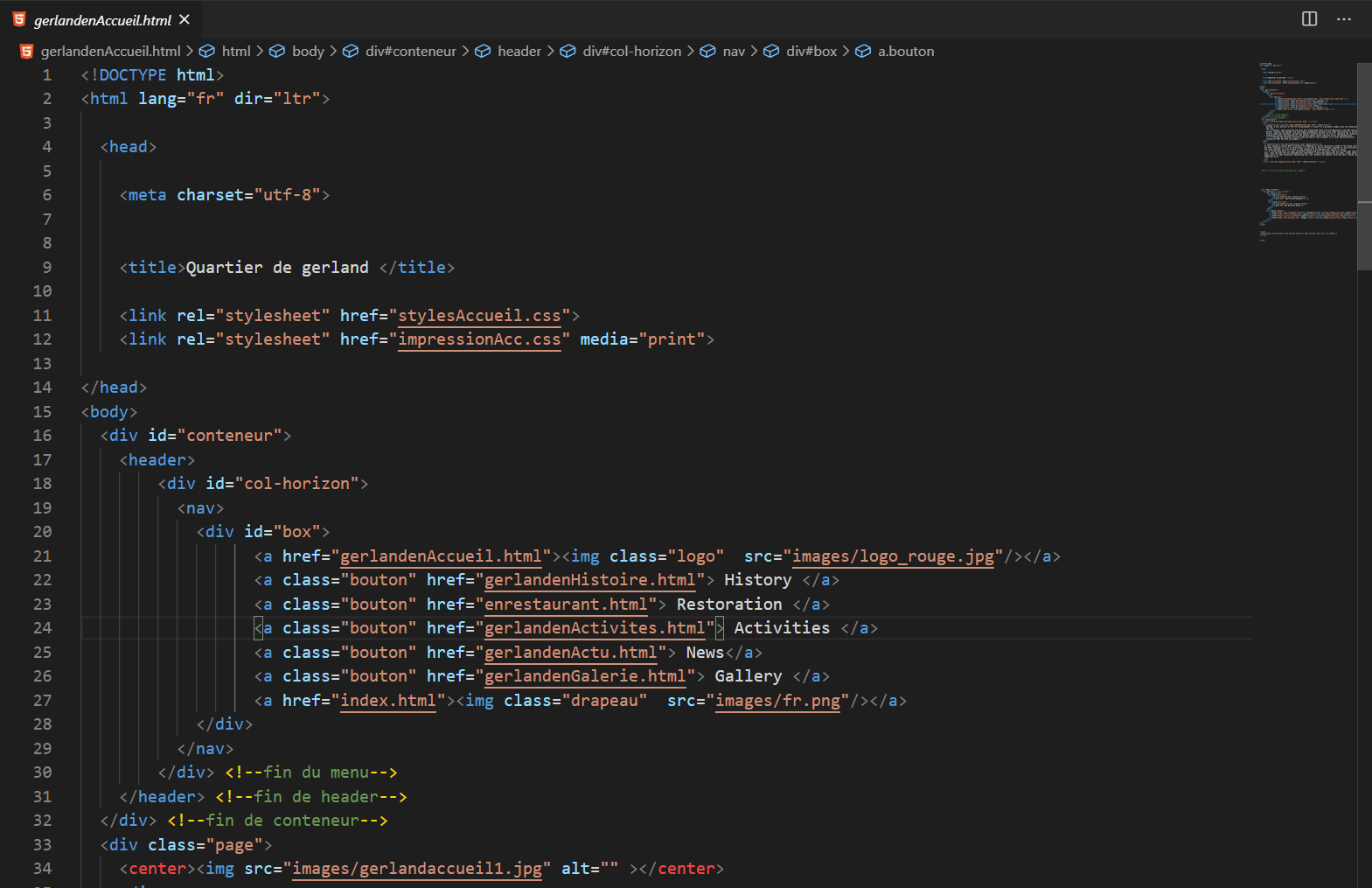
Task: Follow the enrestaurant.html href link
Action: (x=566, y=604)
